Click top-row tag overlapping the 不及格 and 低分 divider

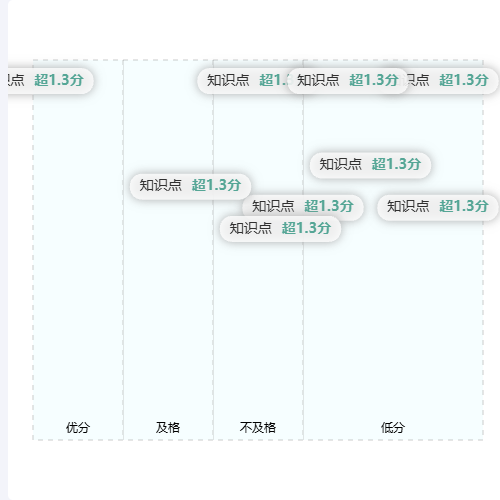coord(348,81)
